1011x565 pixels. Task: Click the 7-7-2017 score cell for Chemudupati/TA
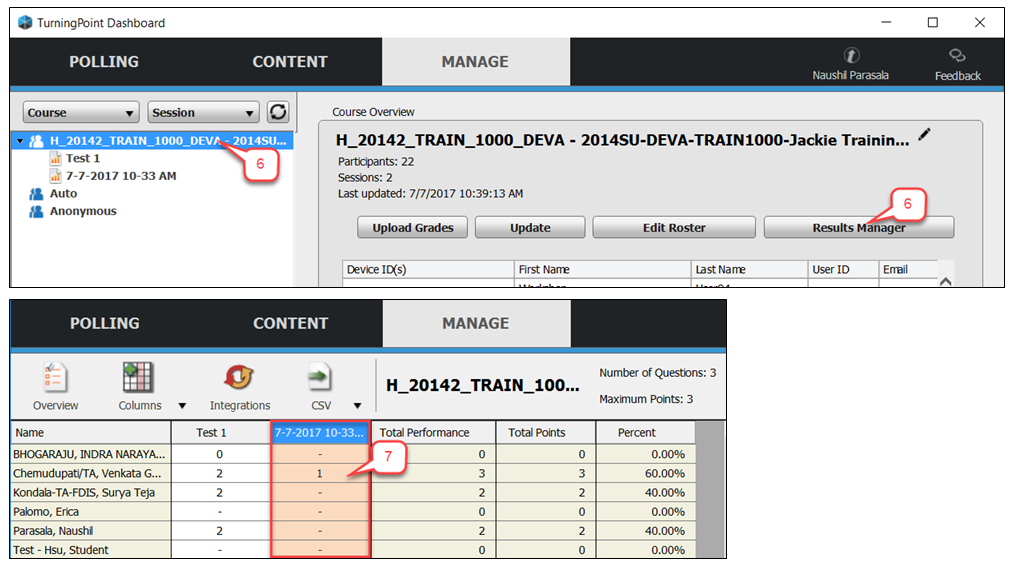(x=320, y=473)
